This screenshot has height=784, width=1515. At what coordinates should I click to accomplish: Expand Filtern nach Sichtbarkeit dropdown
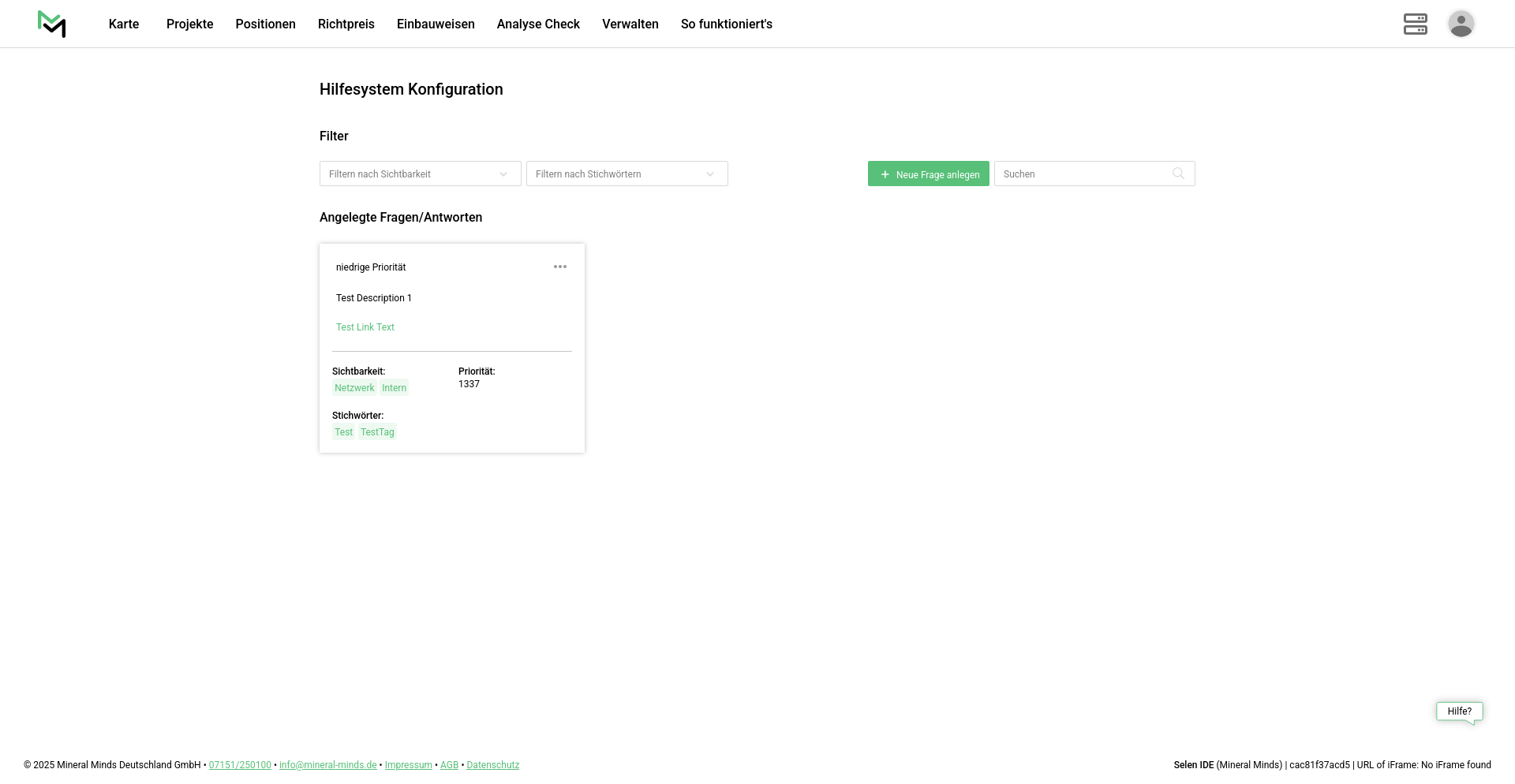[x=420, y=174]
